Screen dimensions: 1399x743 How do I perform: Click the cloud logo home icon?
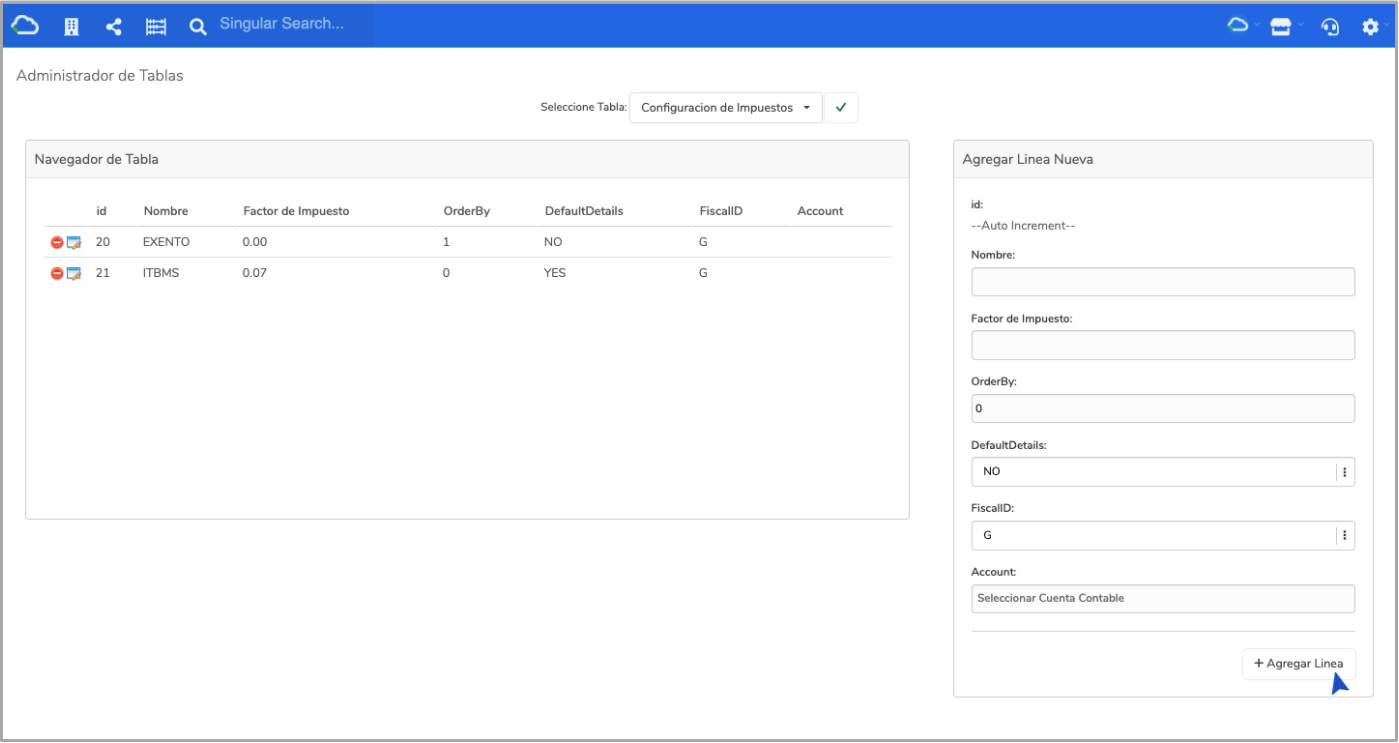point(25,27)
